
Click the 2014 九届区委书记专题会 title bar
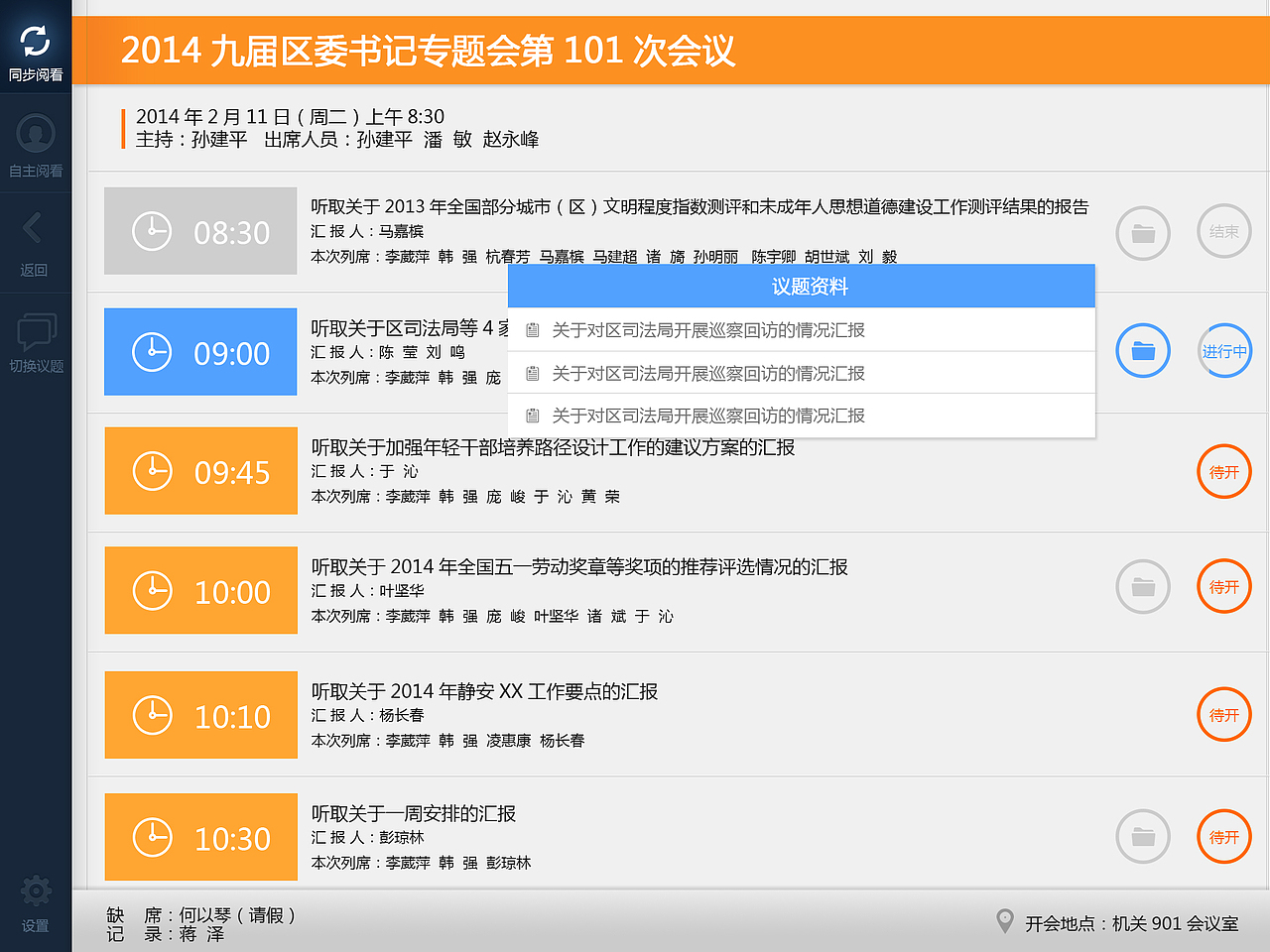pos(429,52)
